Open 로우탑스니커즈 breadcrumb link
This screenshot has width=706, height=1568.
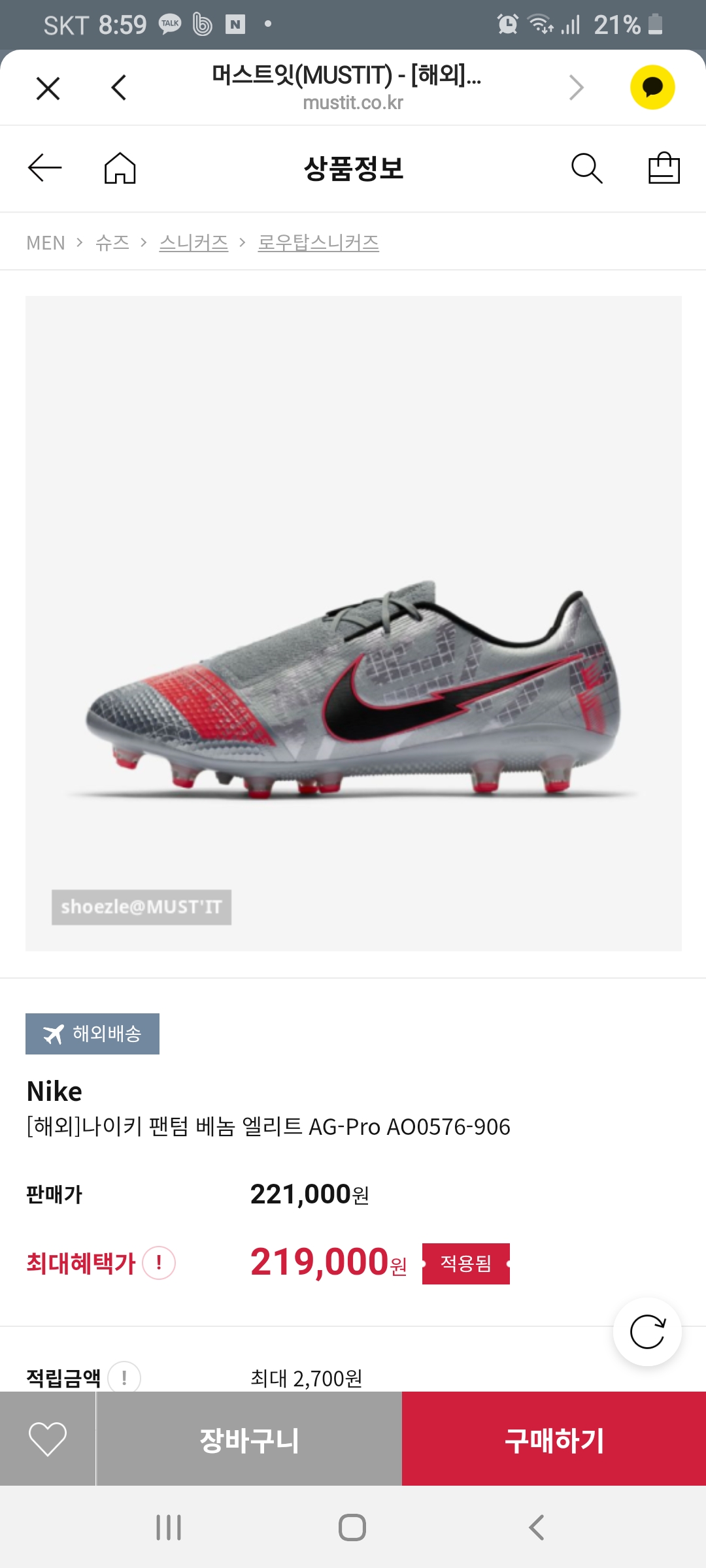click(318, 242)
